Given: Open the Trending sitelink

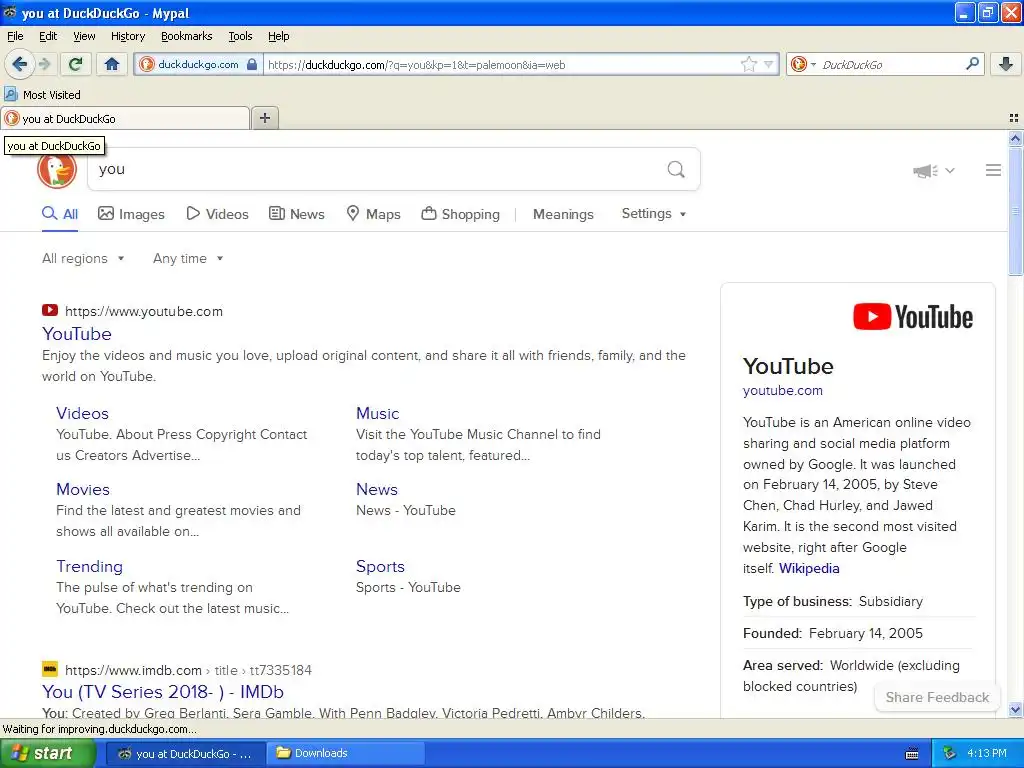Looking at the screenshot, I should coord(89,566).
